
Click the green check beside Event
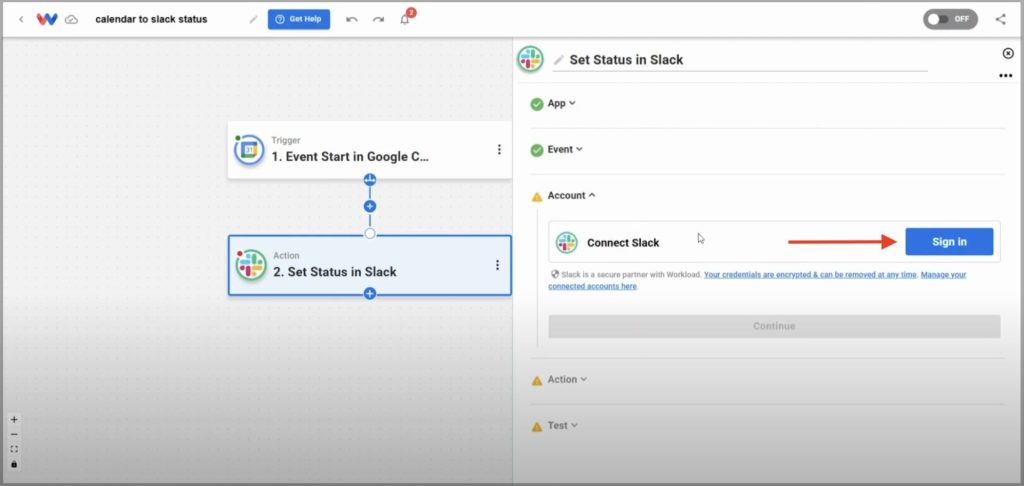pos(537,150)
